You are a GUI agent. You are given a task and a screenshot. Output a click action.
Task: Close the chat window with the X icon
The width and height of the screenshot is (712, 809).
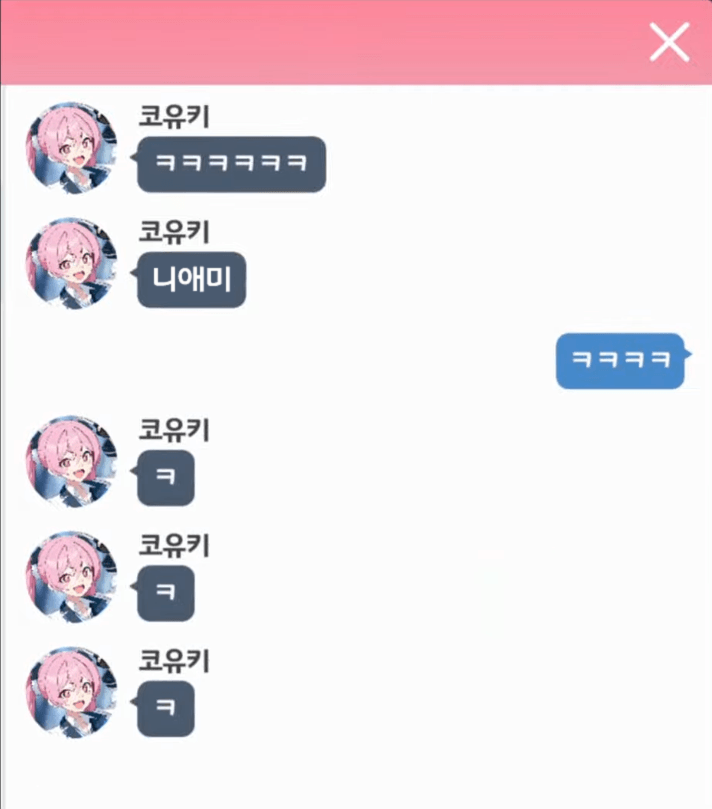[x=669, y=42]
